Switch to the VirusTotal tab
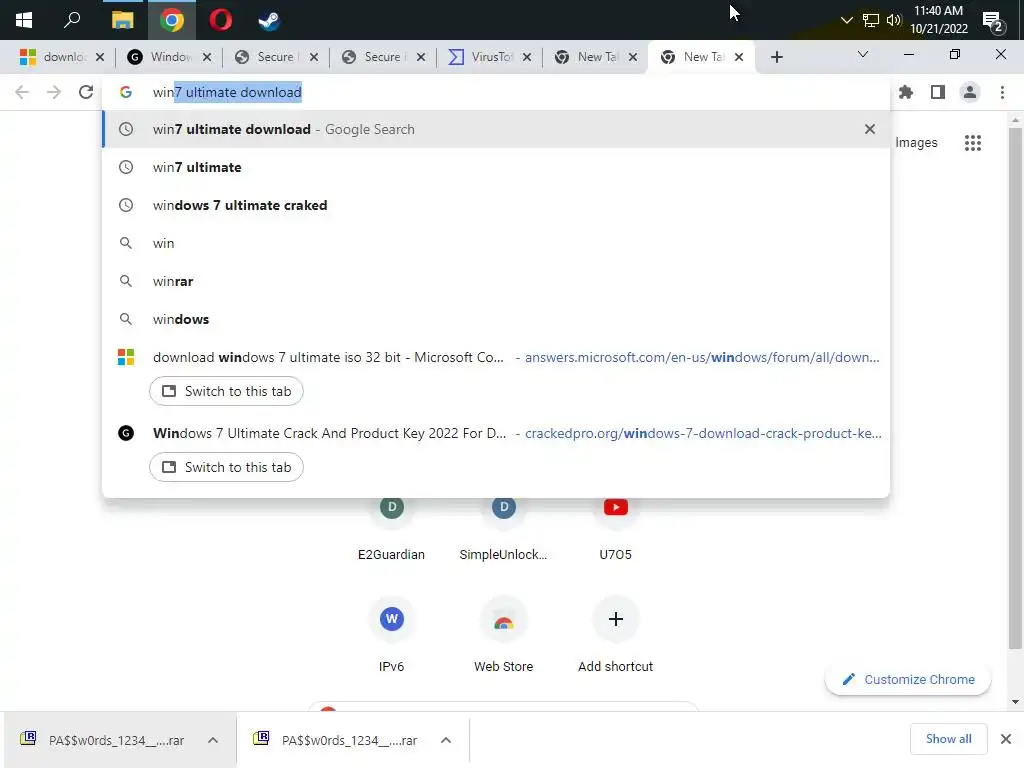Screen dimensions: 1024x768 pyautogui.click(x=482, y=57)
